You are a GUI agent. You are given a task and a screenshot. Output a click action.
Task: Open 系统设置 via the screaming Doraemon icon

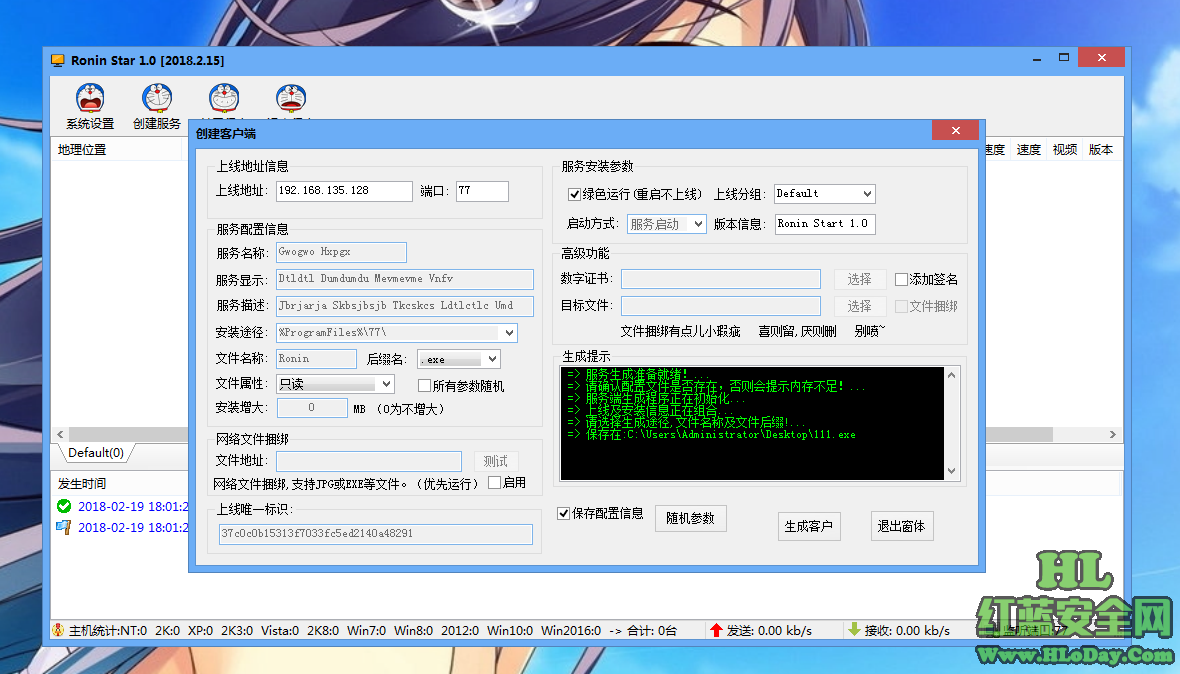[x=90, y=99]
